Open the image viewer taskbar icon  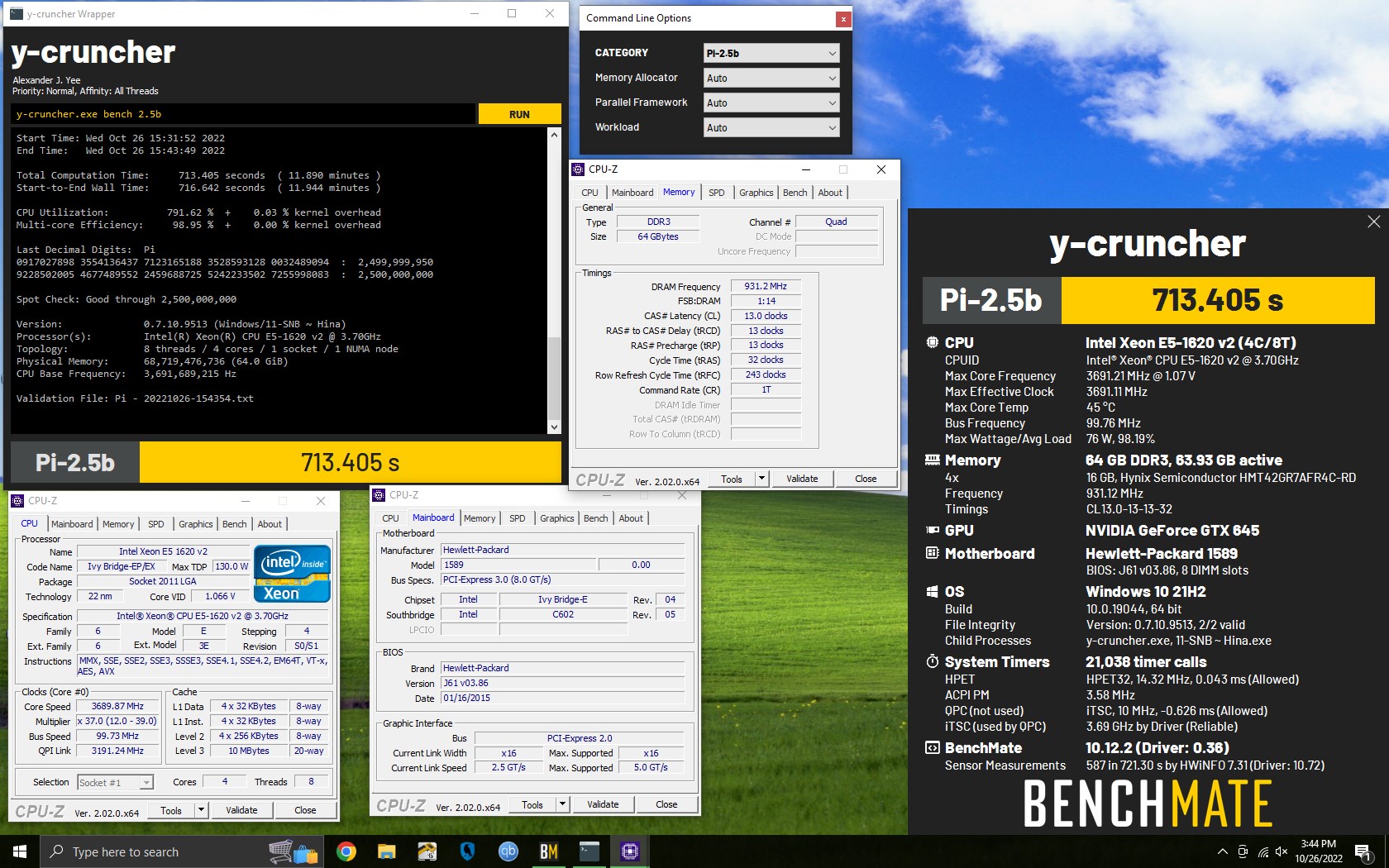tap(427, 851)
